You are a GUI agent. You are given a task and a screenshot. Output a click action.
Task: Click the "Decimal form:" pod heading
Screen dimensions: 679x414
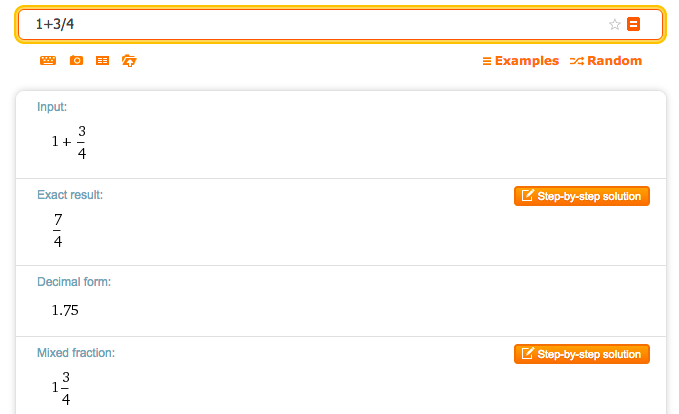[74, 282]
